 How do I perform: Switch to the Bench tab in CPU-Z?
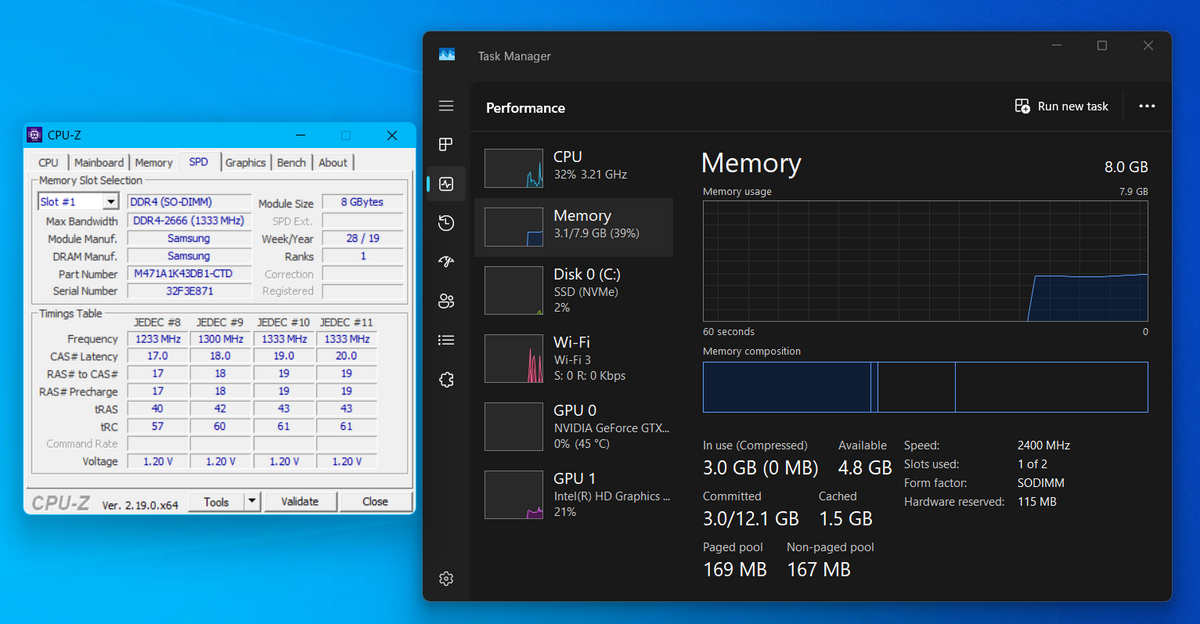pos(292,162)
